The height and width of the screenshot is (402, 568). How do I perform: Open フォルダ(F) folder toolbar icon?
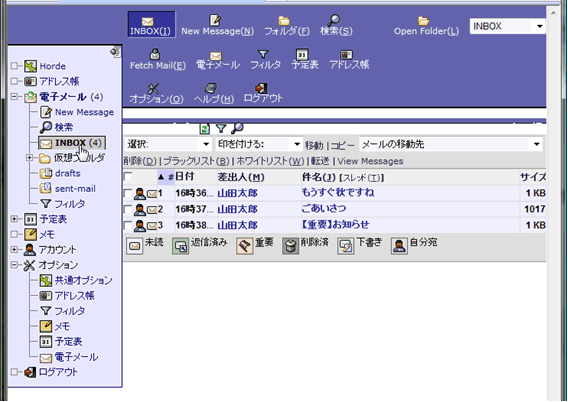click(287, 25)
